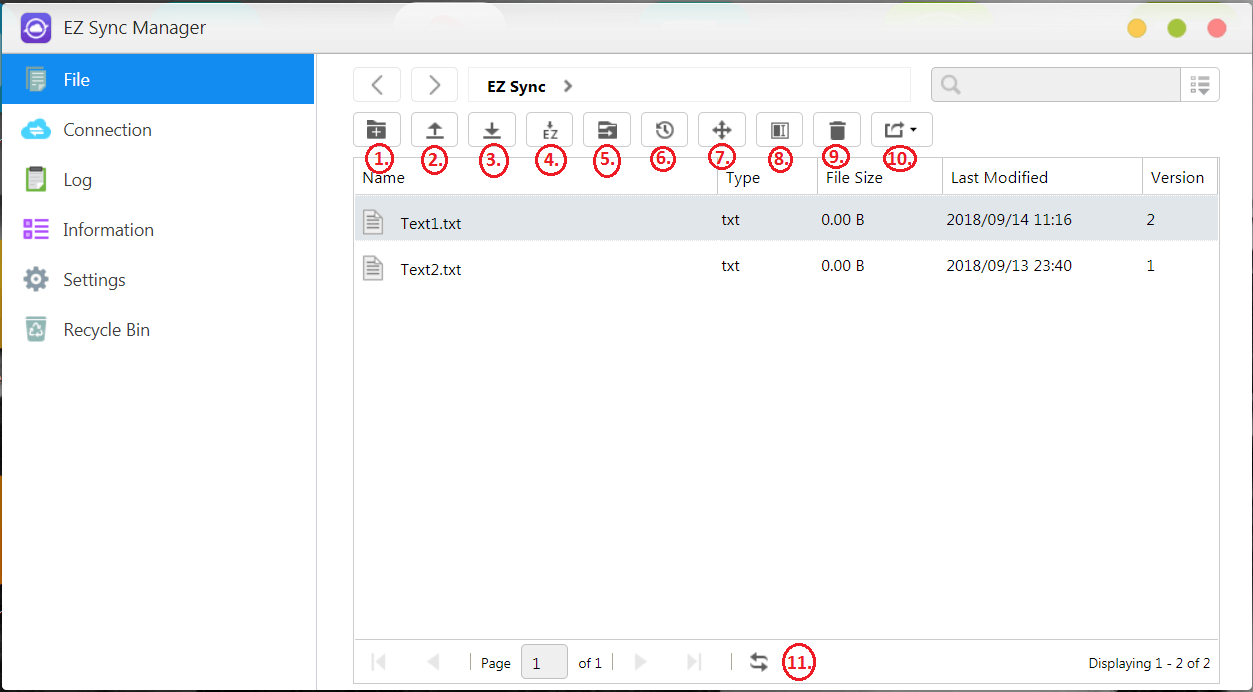Go back with left chevron button
The image size is (1253, 692).
pyautogui.click(x=377, y=85)
